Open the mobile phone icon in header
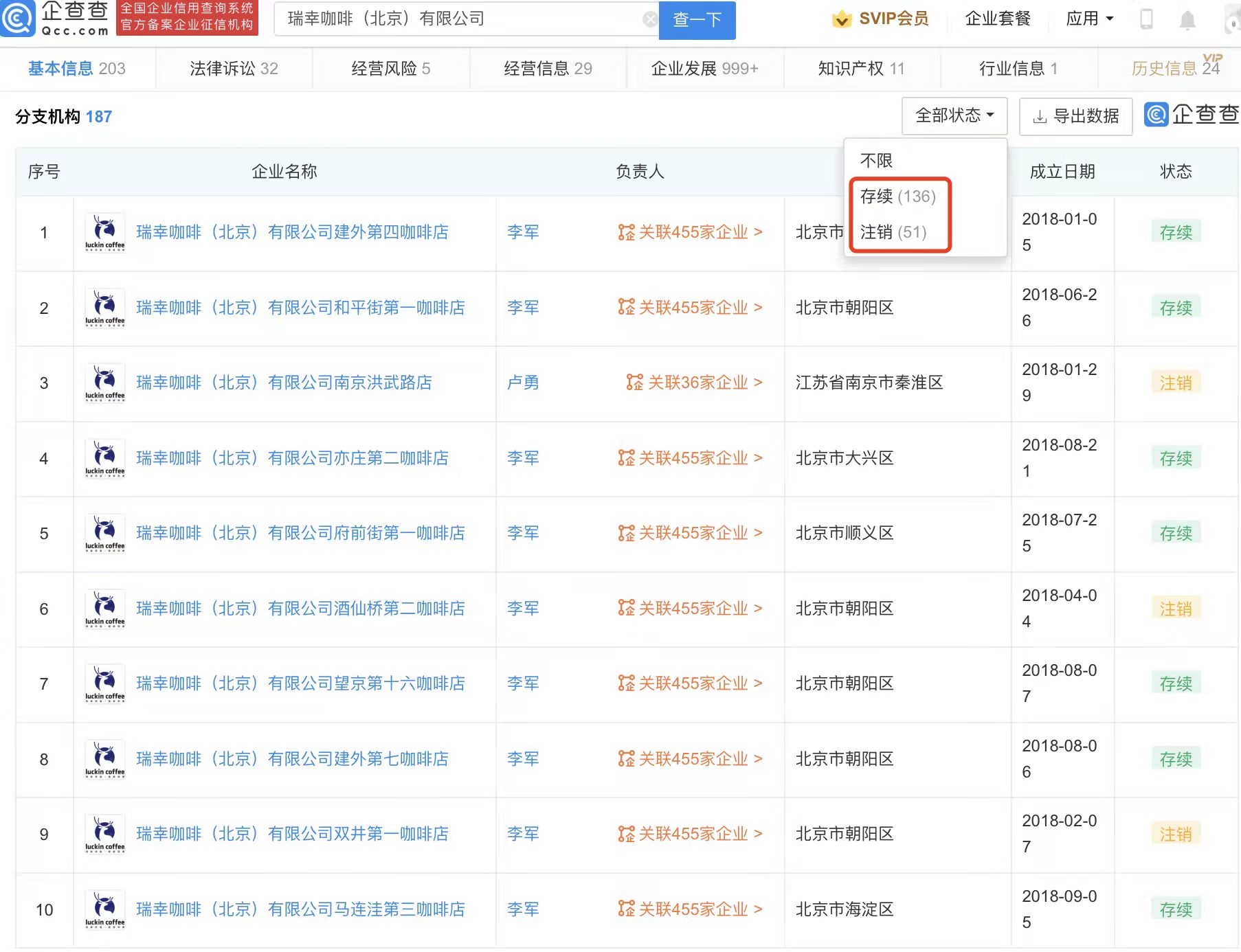This screenshot has width=1241, height=952. [1146, 19]
